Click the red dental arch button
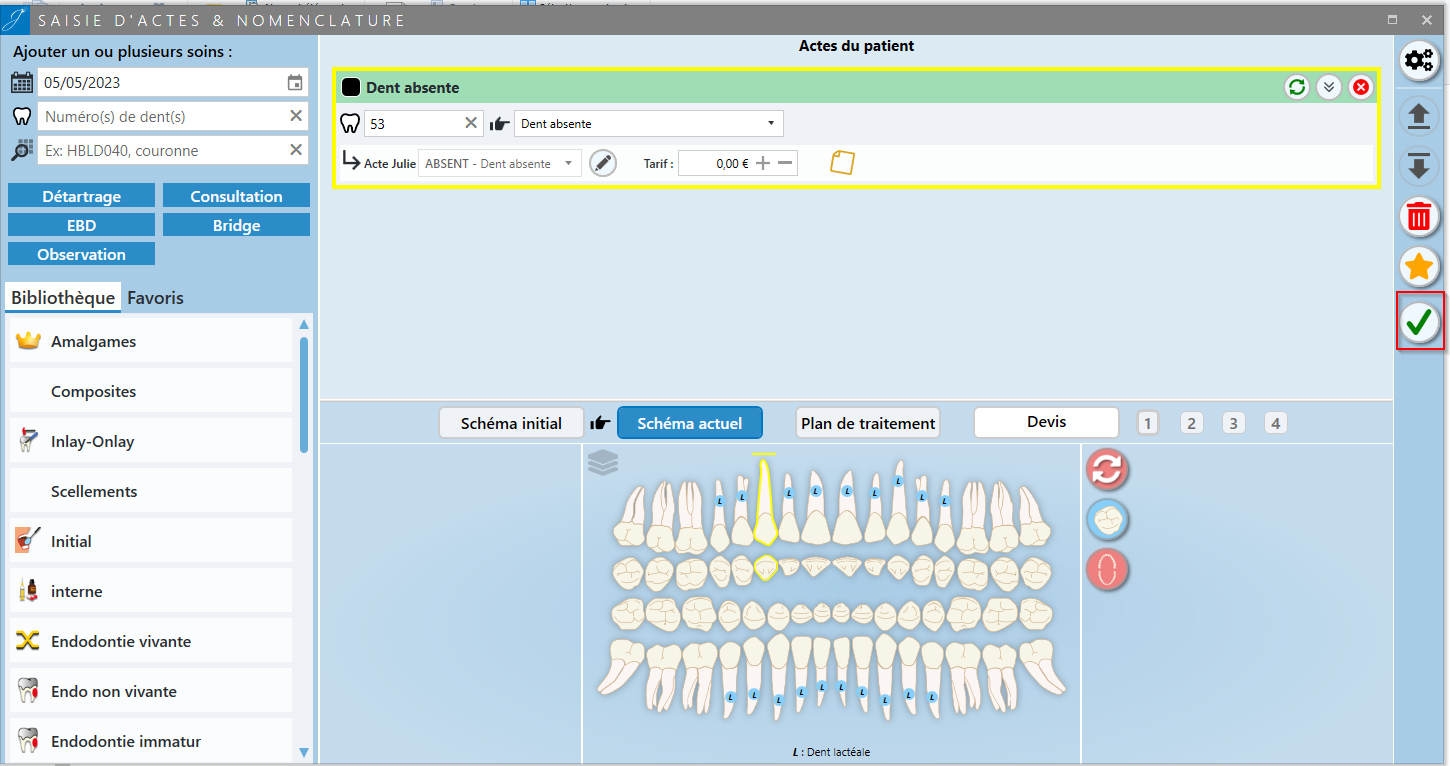Image resolution: width=1450 pixels, height=766 pixels. [1107, 570]
